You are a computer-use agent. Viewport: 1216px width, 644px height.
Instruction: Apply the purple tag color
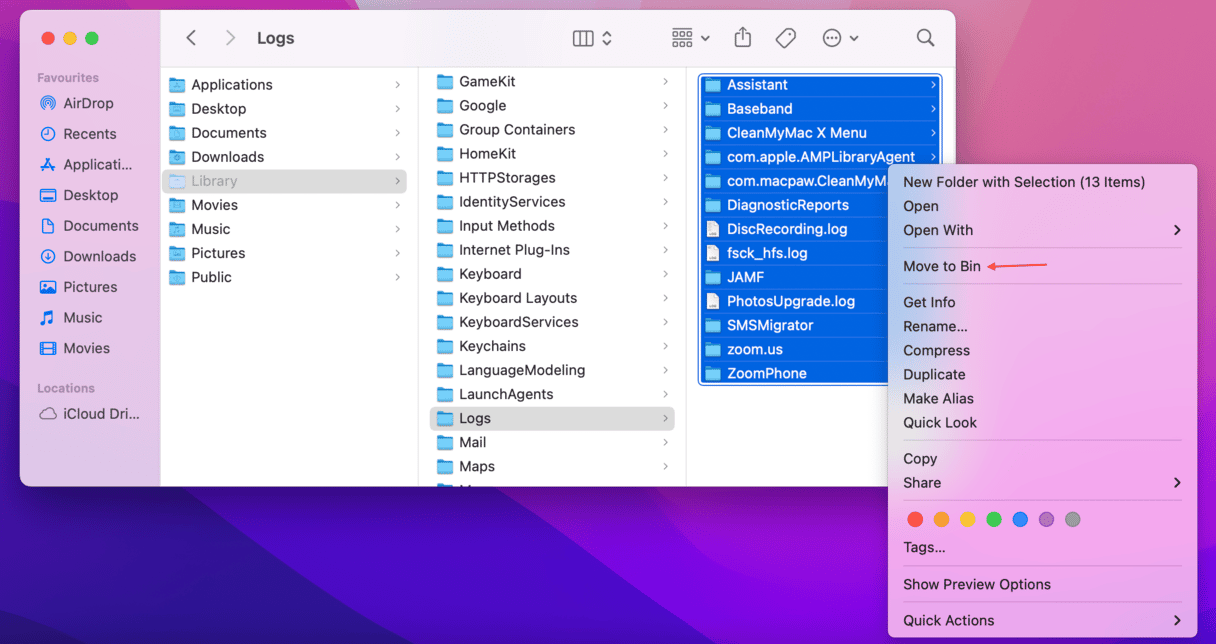tap(1046, 519)
